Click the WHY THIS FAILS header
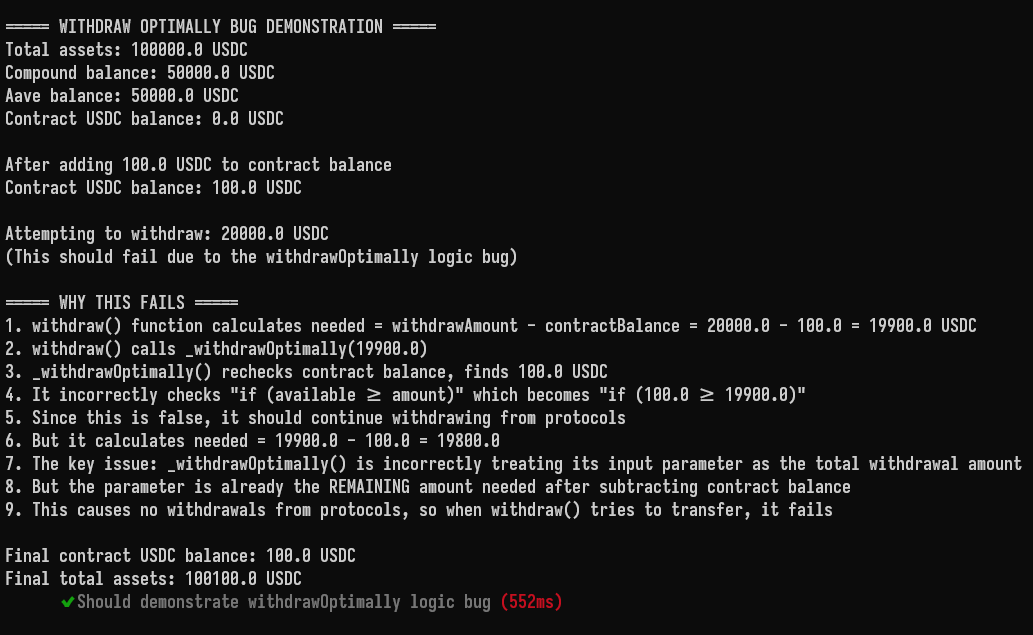Screen dimensions: 1033x635 (122, 303)
